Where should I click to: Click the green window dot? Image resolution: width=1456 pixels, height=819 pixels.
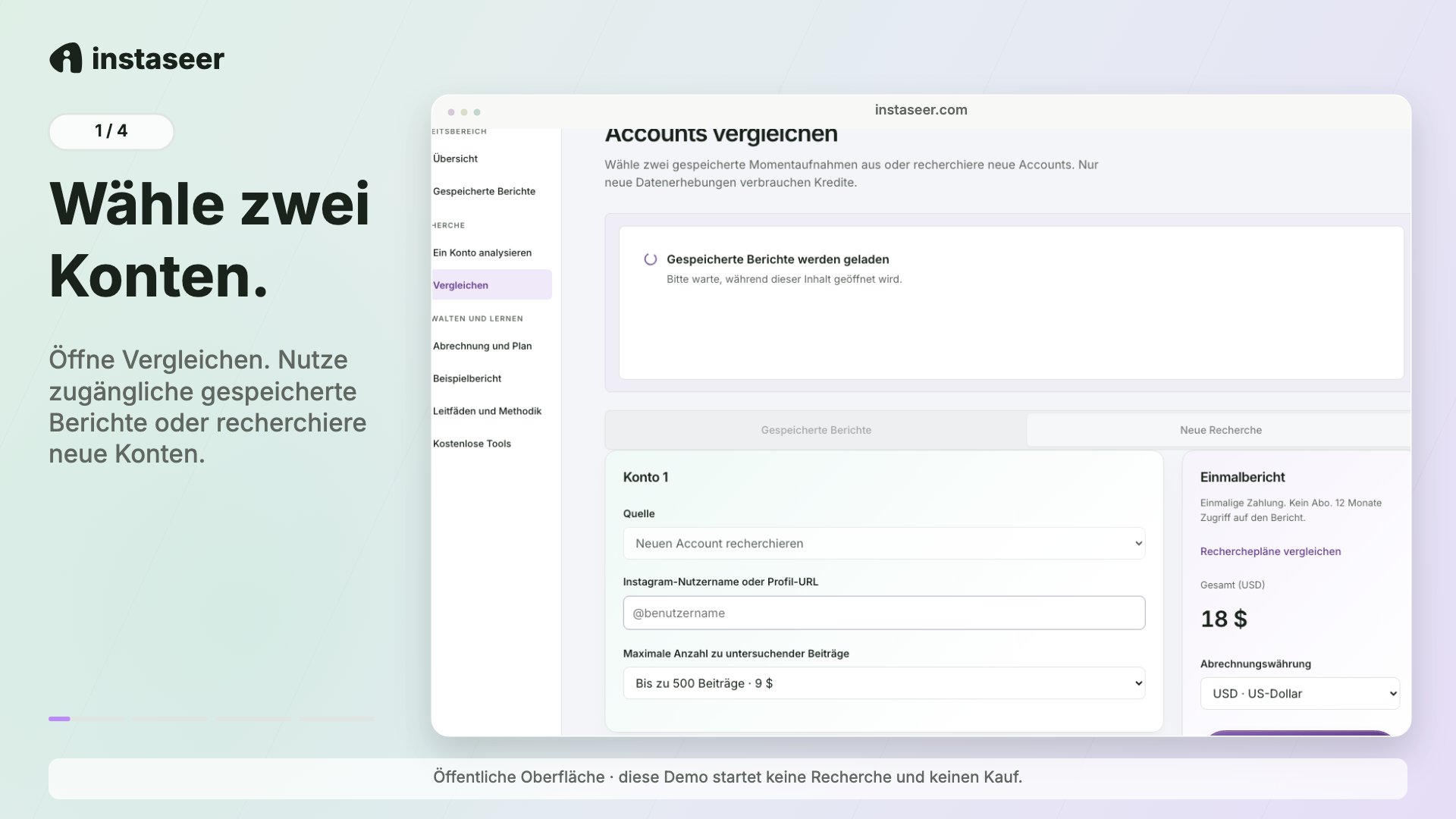pos(477,112)
